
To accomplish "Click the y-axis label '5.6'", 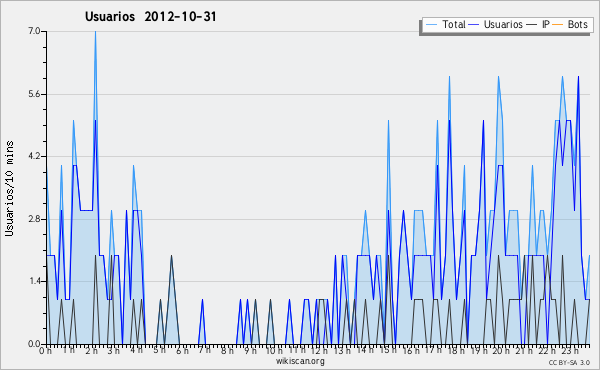I will [34, 94].
